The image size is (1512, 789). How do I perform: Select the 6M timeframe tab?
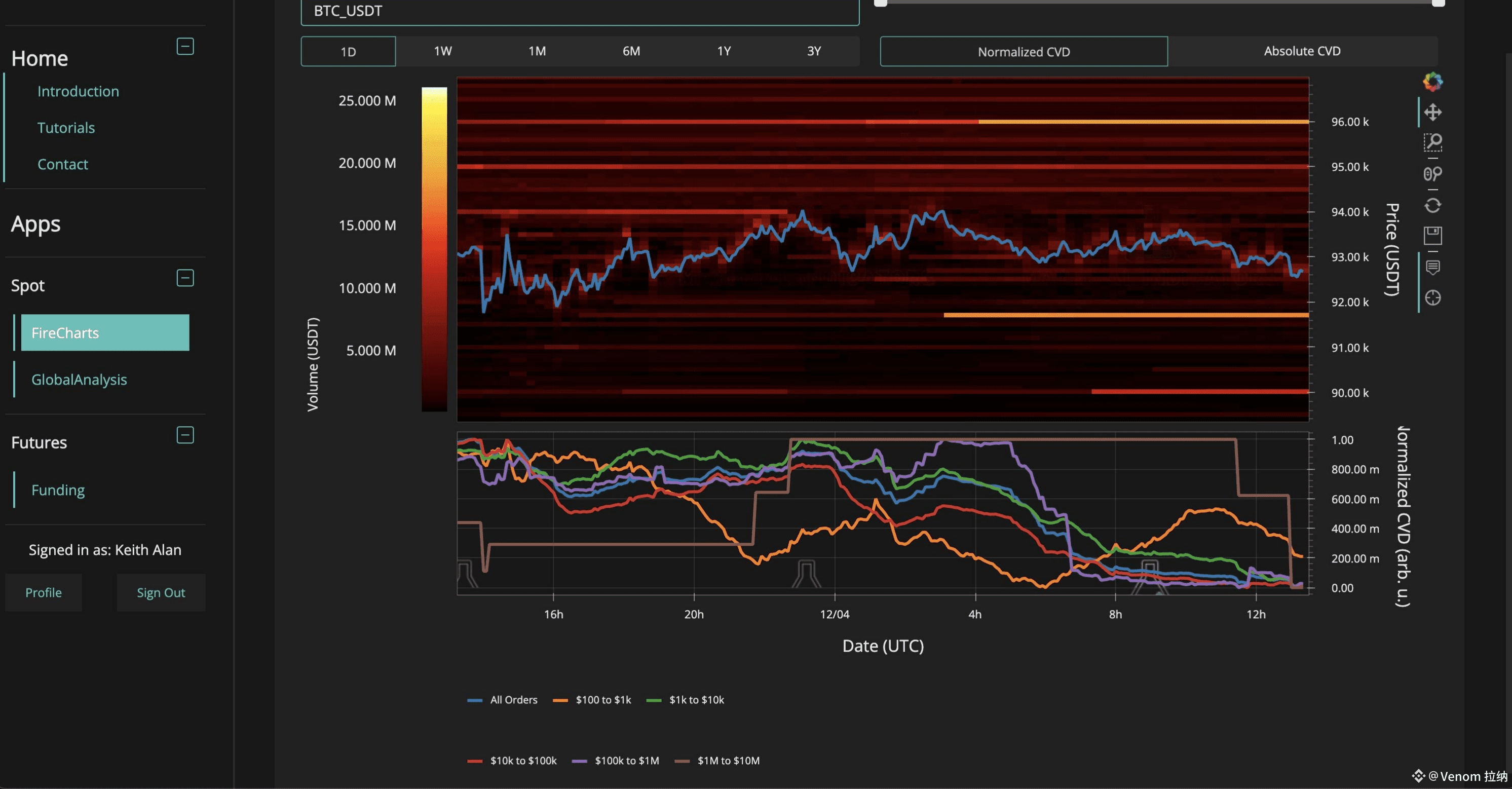[631, 51]
